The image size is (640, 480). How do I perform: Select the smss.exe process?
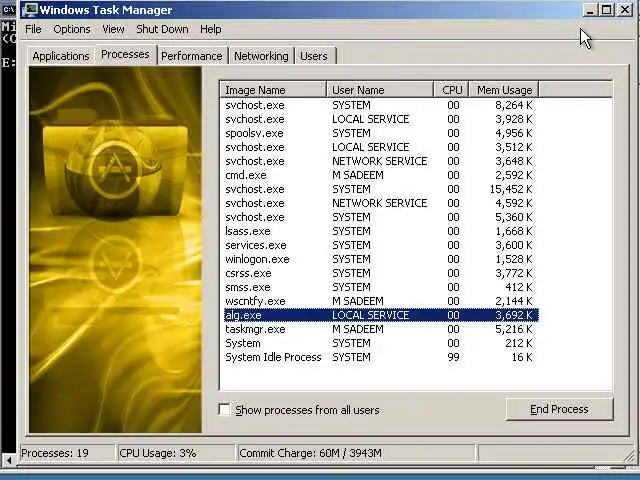tap(381, 287)
